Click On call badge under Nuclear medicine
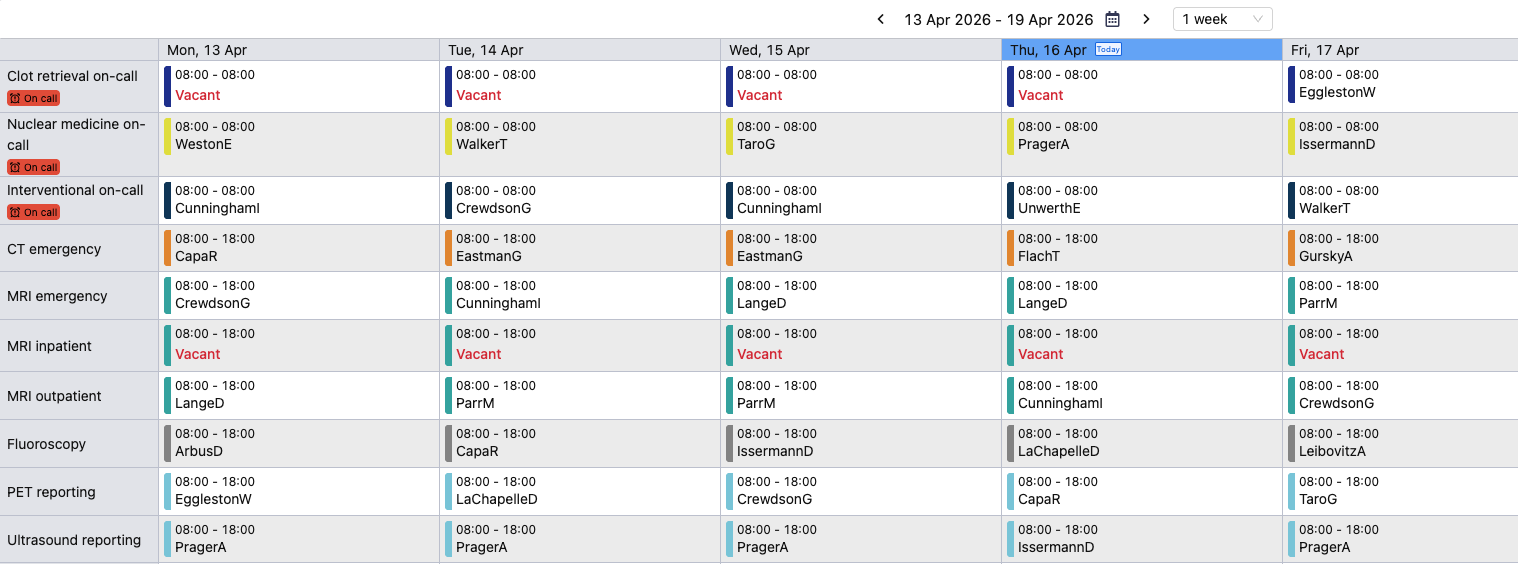 tap(33, 167)
